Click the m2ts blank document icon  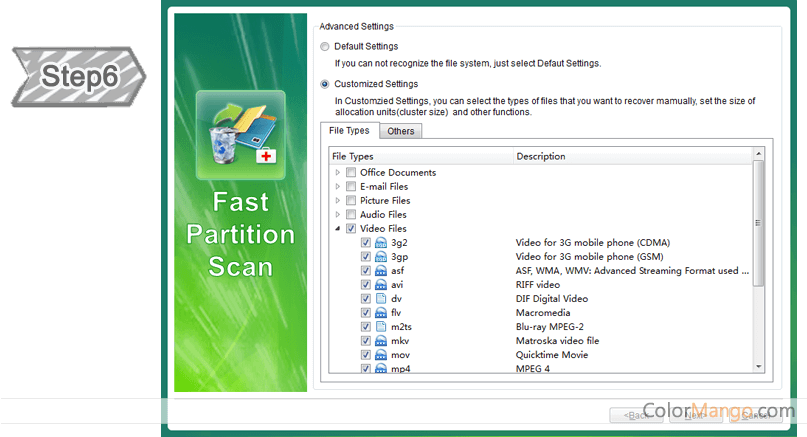coord(380,327)
